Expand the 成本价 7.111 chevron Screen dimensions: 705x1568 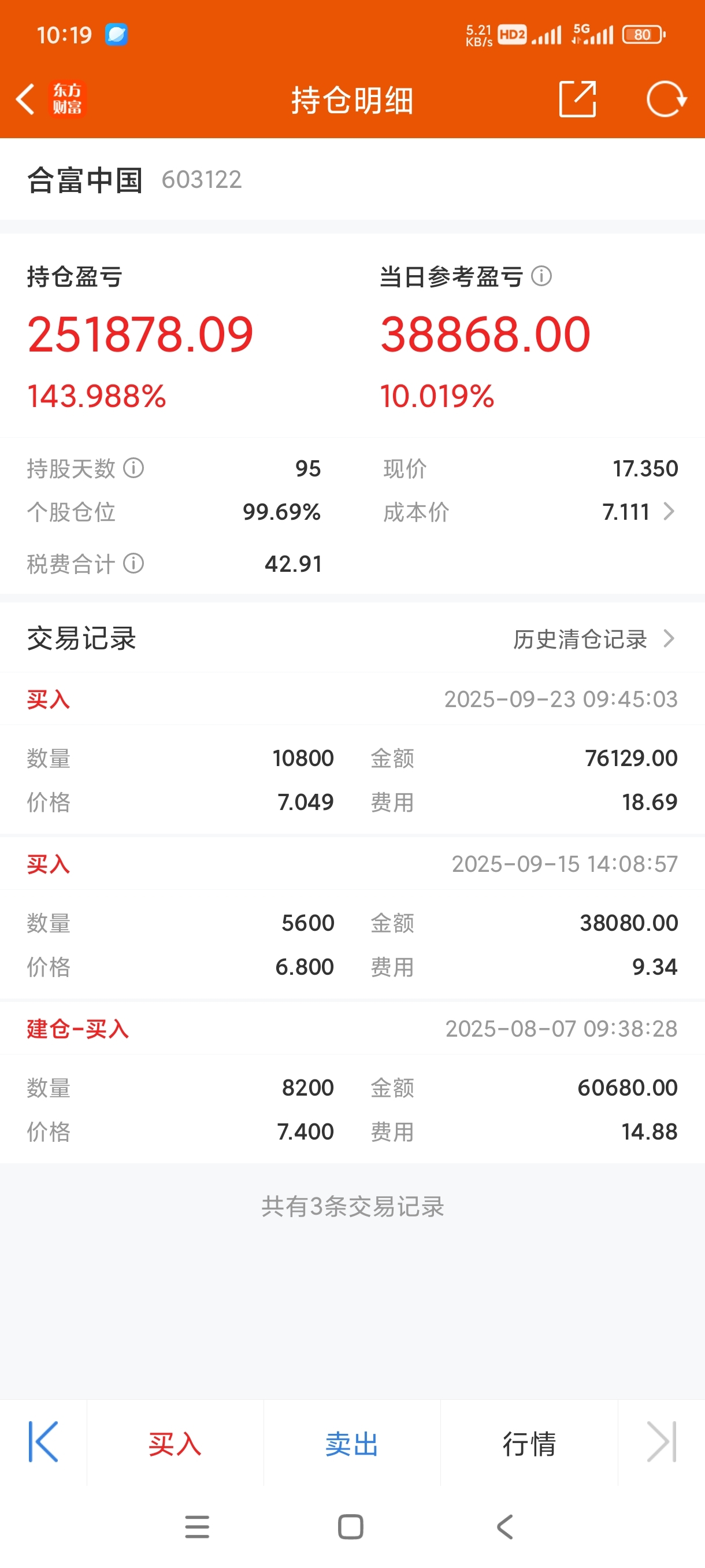click(669, 512)
